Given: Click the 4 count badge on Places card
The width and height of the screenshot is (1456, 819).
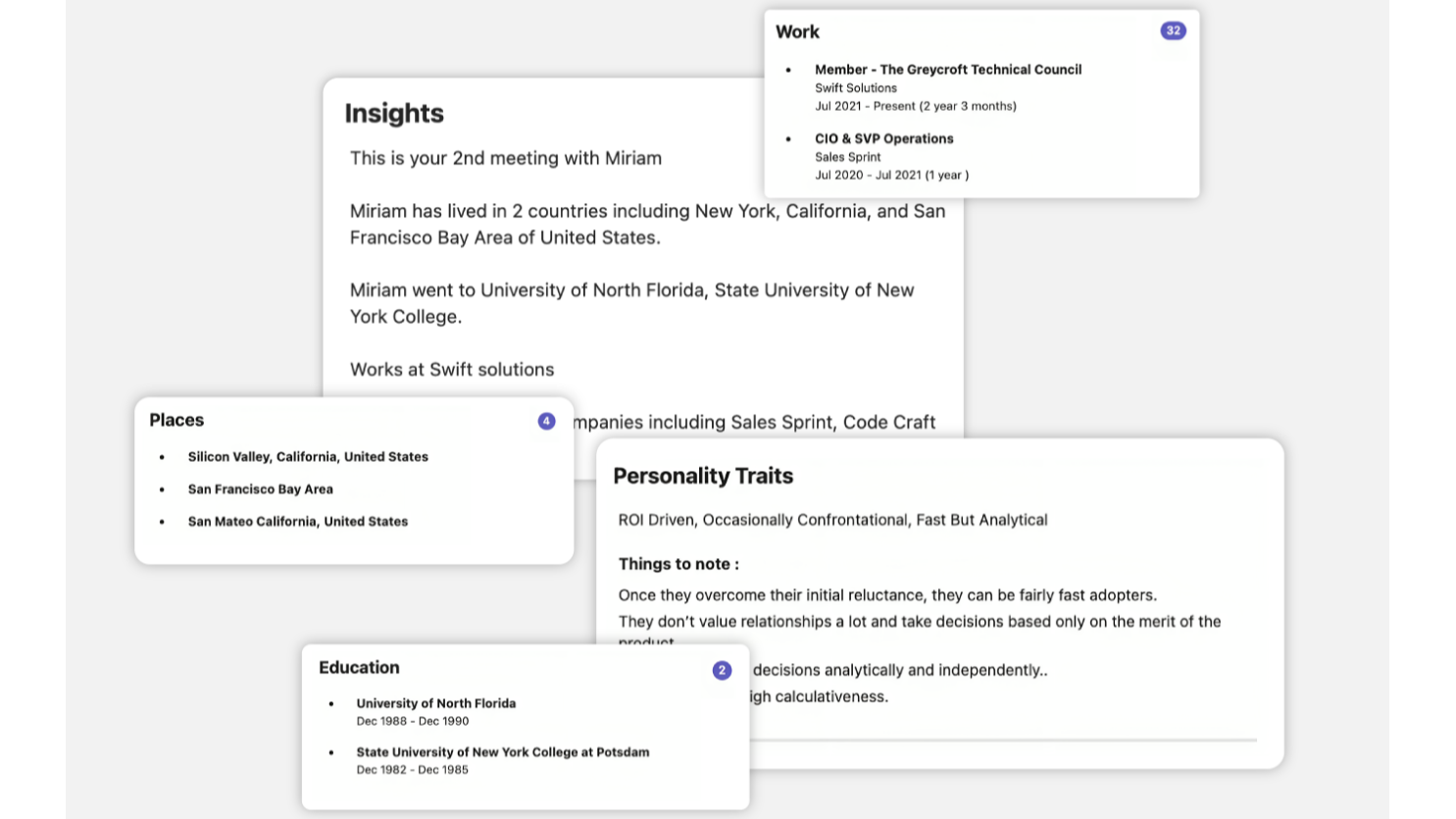Looking at the screenshot, I should tap(546, 421).
